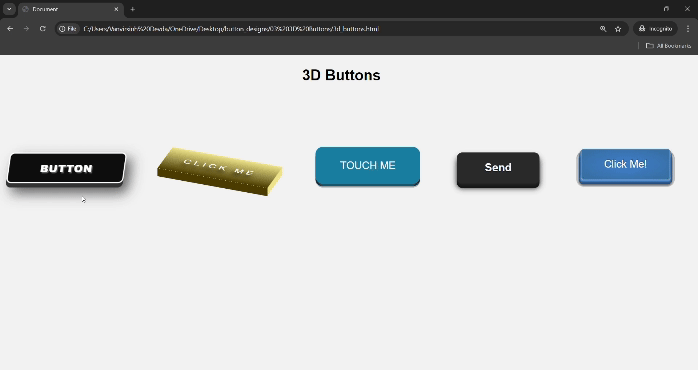Open a new tab with the plus icon

tap(132, 9)
